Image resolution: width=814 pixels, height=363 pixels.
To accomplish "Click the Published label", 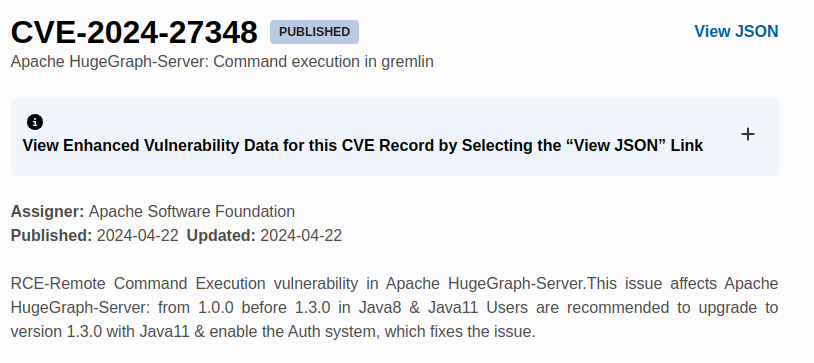I will 51,236.
